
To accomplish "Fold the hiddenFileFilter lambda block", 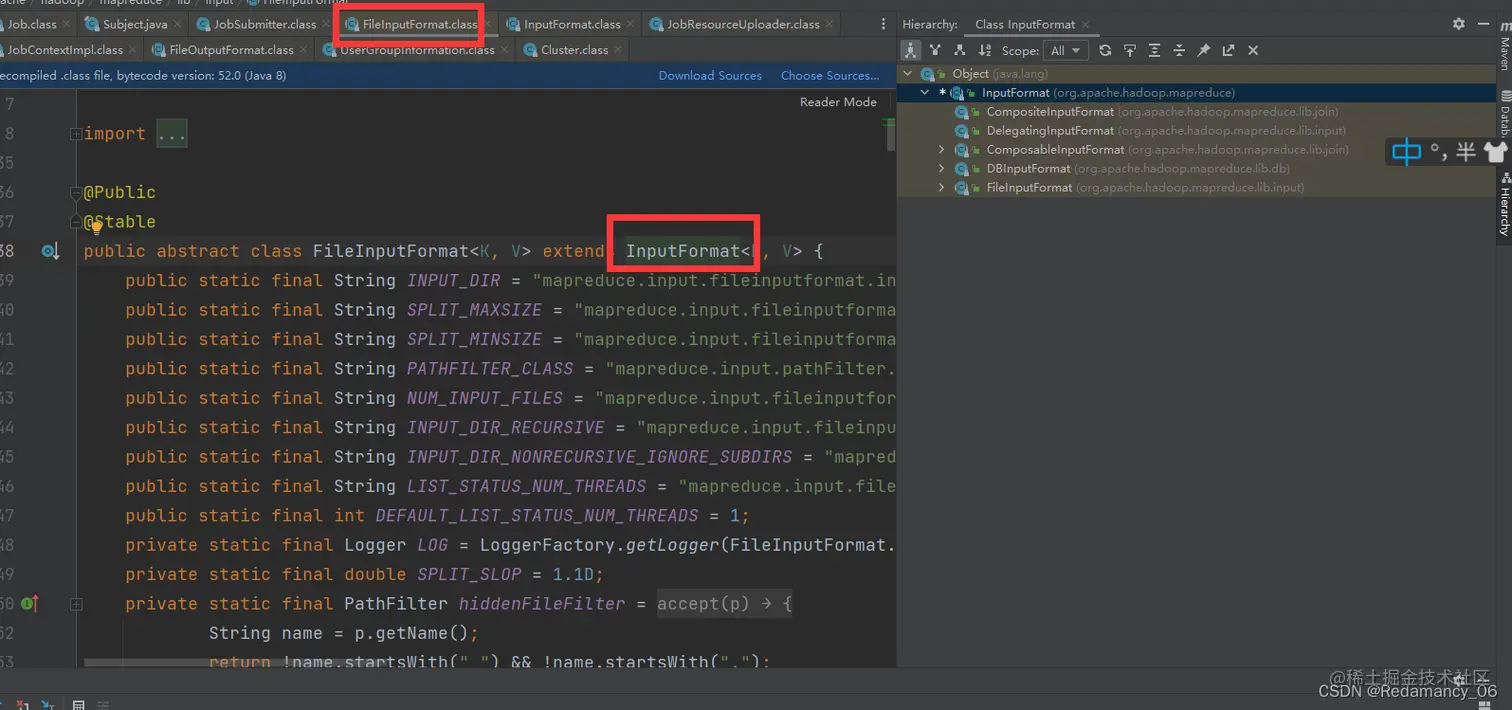I will (x=76, y=604).
